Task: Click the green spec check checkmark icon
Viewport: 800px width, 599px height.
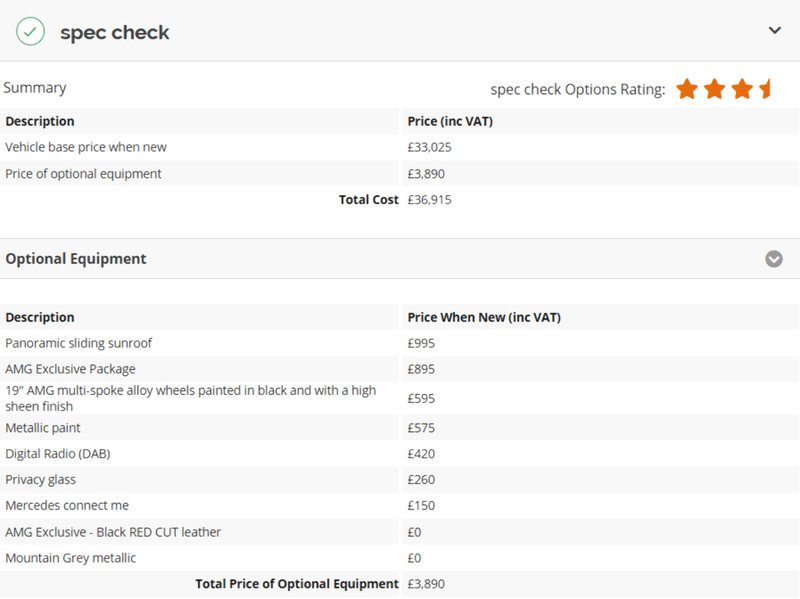Action: (30, 32)
